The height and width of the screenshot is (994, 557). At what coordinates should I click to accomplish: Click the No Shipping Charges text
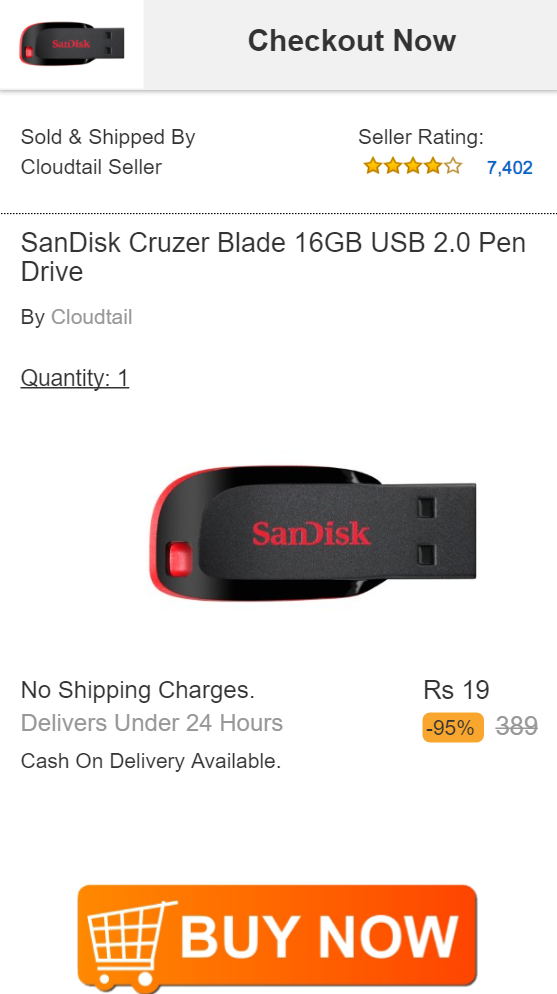(x=138, y=690)
